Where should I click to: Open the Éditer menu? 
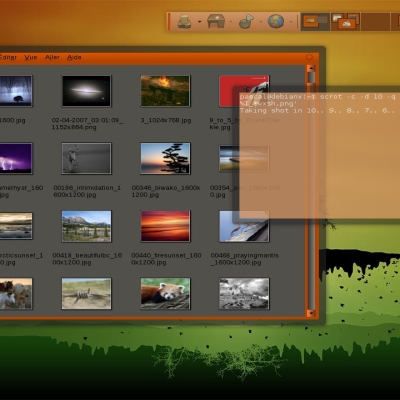coord(8,57)
